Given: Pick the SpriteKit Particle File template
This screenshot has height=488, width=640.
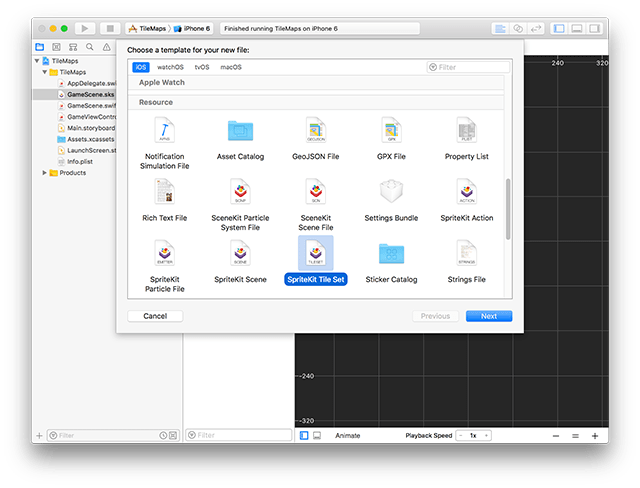Looking at the screenshot, I should (x=164, y=266).
